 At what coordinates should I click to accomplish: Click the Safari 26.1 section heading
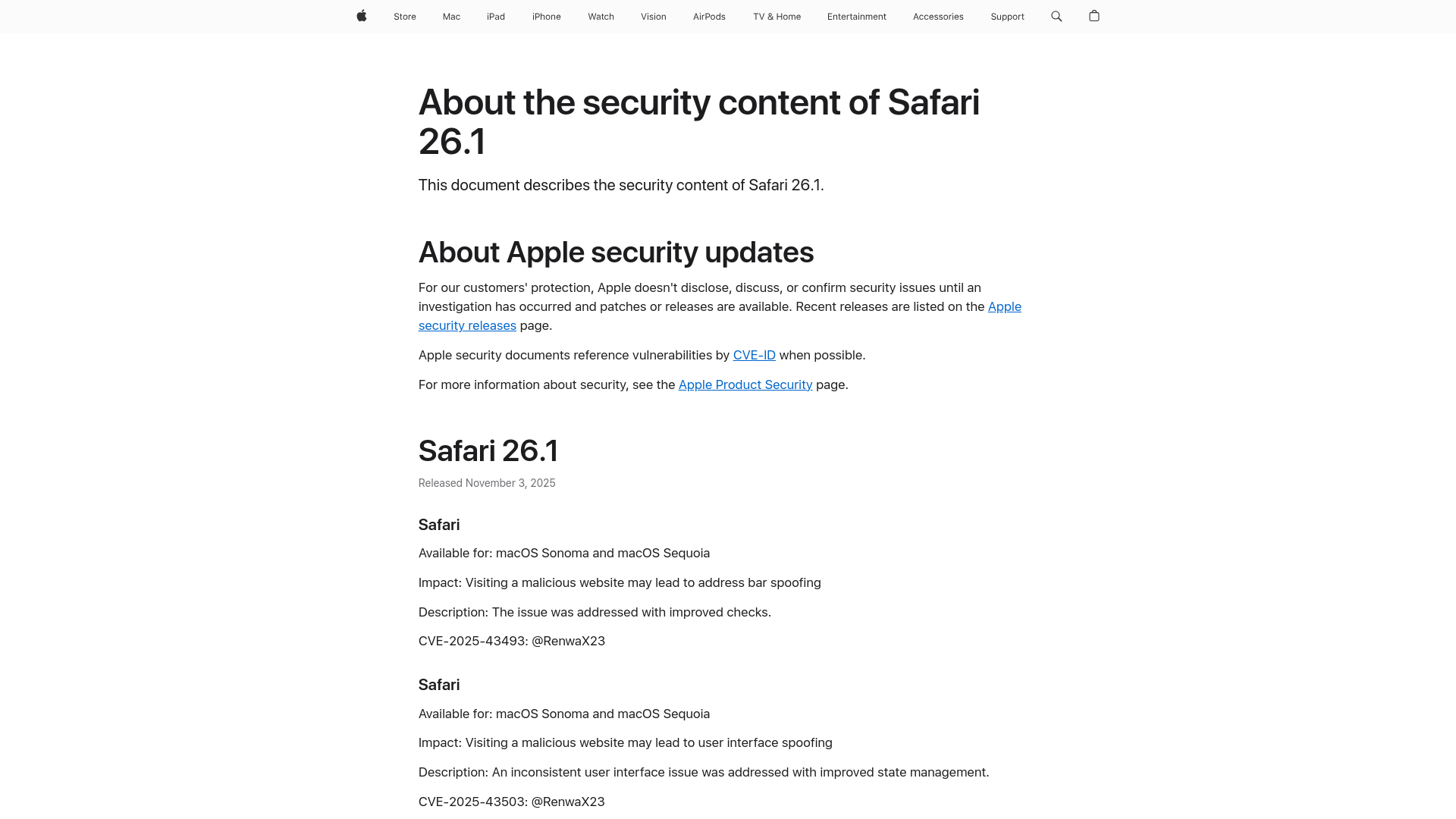point(488,450)
